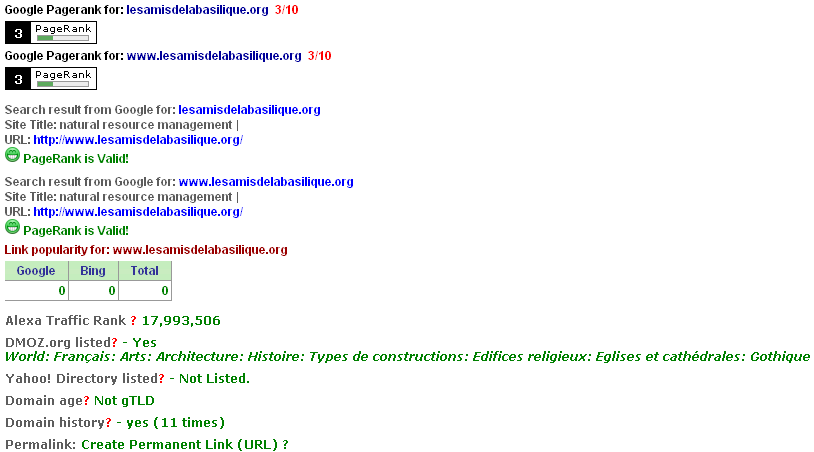Click Create Permanent Link (URL)

(180, 445)
